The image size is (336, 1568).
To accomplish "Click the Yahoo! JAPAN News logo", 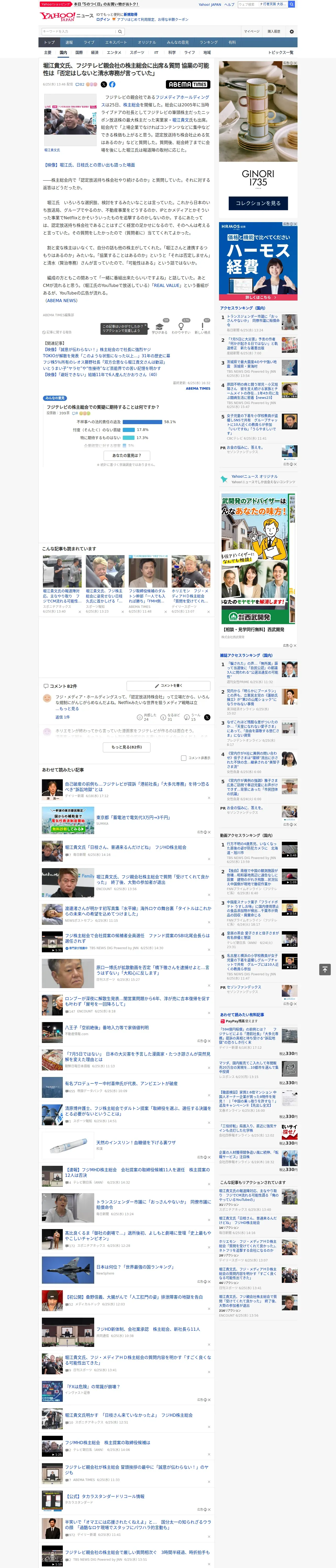I will [66, 16].
